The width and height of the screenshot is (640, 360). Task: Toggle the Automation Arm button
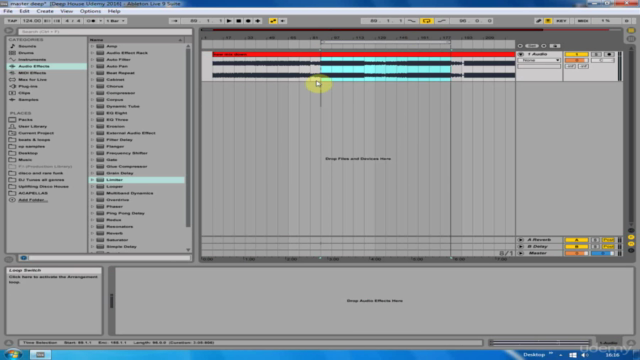(x=273, y=21)
